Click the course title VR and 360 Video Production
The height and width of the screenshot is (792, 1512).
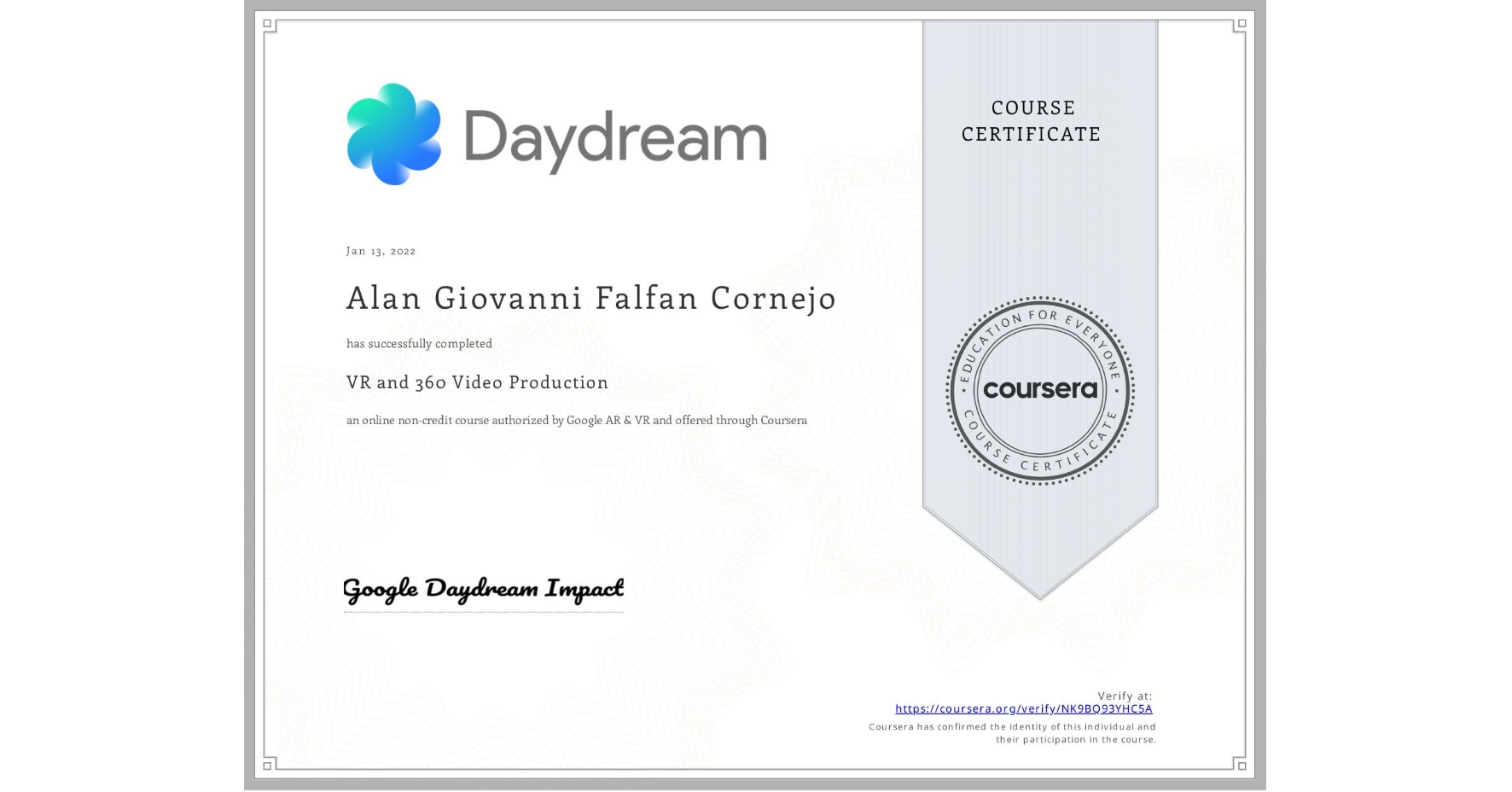pos(476,383)
